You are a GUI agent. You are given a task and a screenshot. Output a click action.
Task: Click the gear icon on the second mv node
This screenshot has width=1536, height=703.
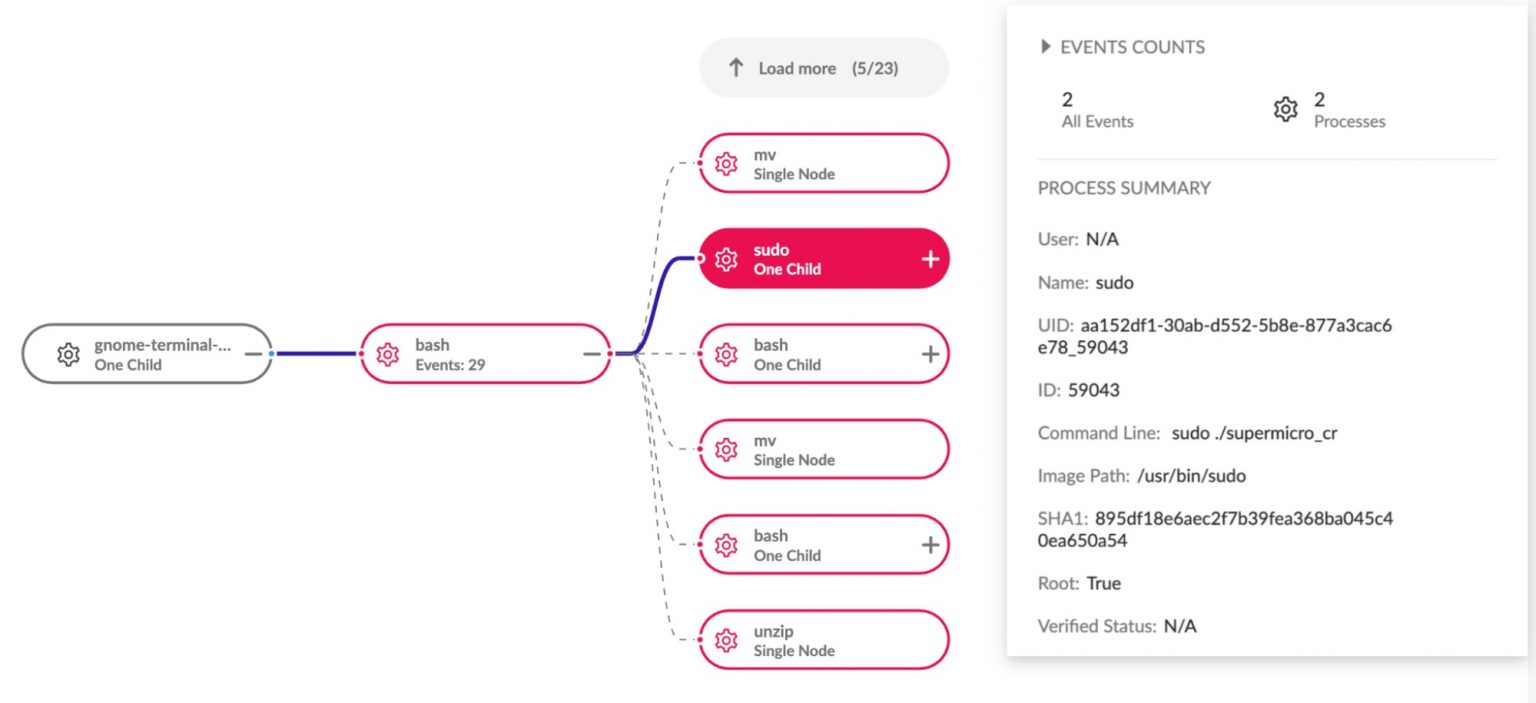coord(727,449)
